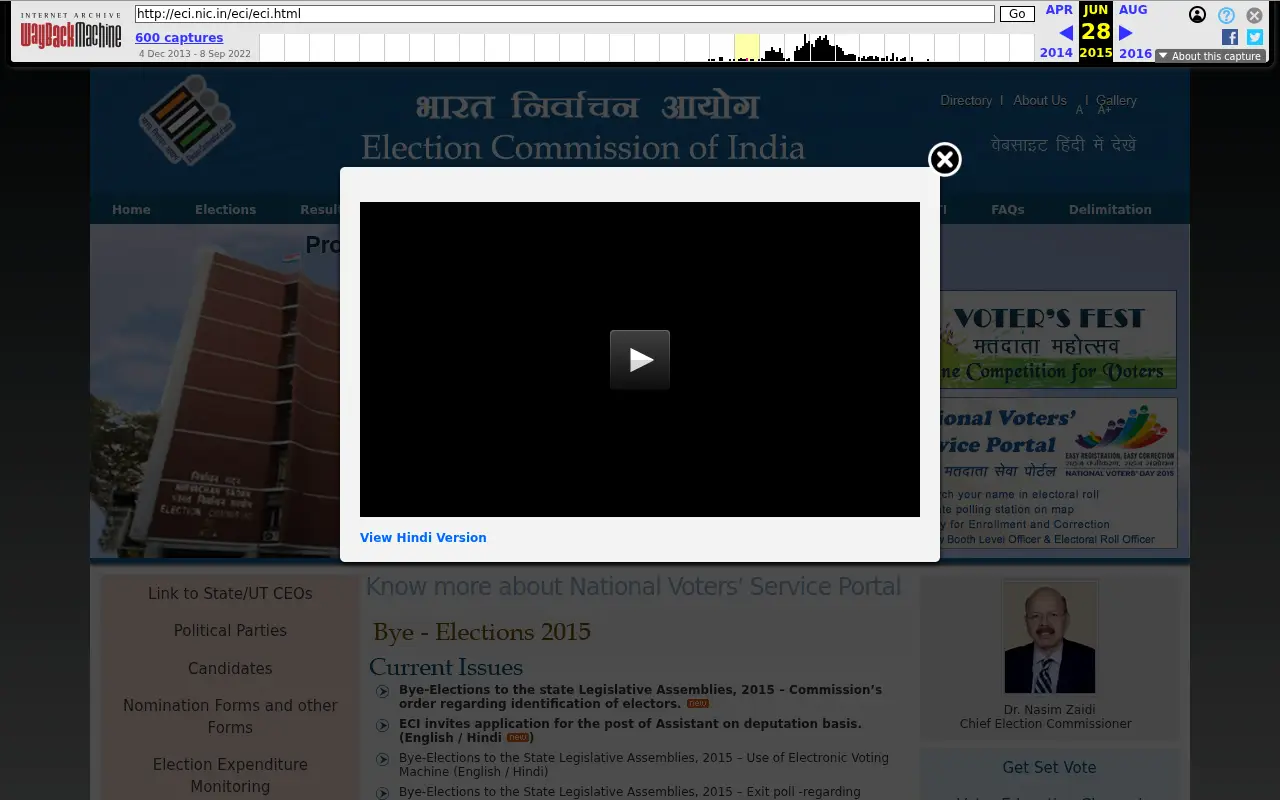Open Nomination Forms and other Forms
The image size is (1280, 800).
[x=230, y=716]
